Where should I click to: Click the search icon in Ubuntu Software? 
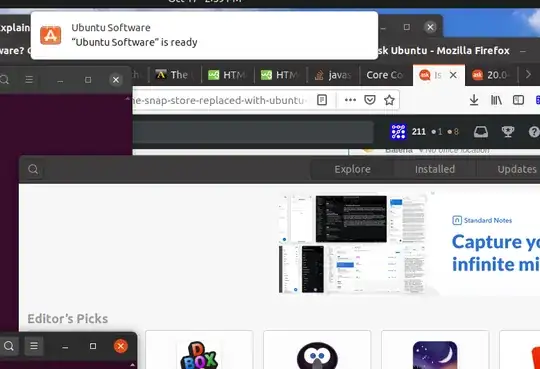33,169
